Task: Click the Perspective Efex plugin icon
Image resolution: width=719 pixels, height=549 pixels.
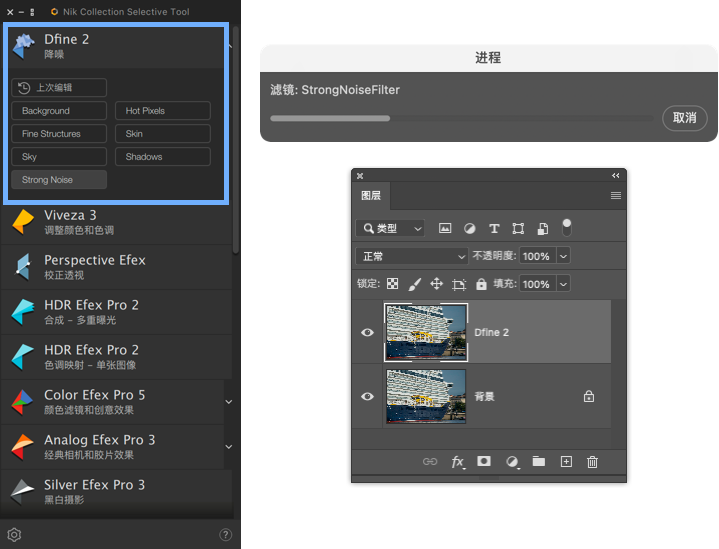Action: [x=23, y=266]
